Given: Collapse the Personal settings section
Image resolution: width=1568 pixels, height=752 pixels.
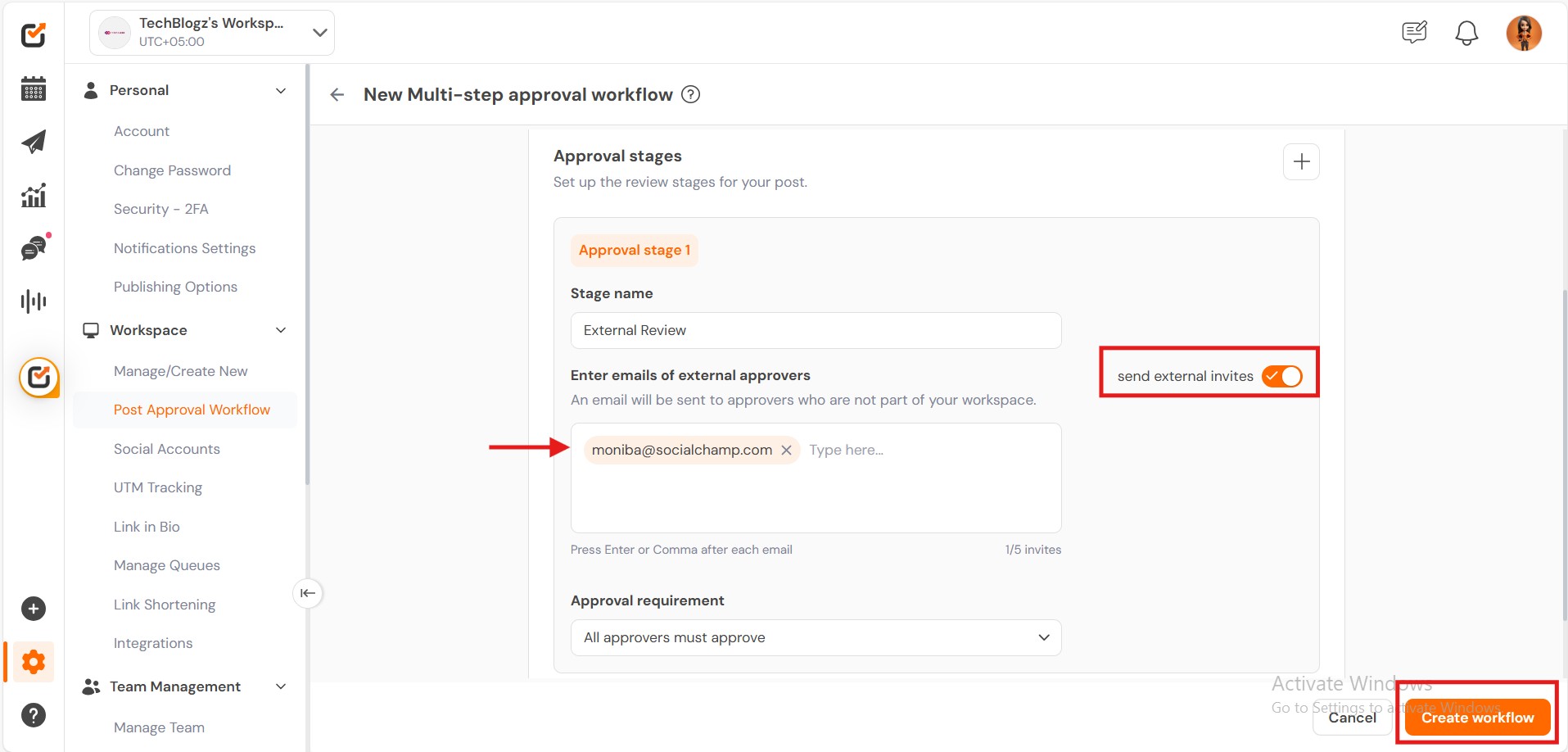Looking at the screenshot, I should click(281, 91).
